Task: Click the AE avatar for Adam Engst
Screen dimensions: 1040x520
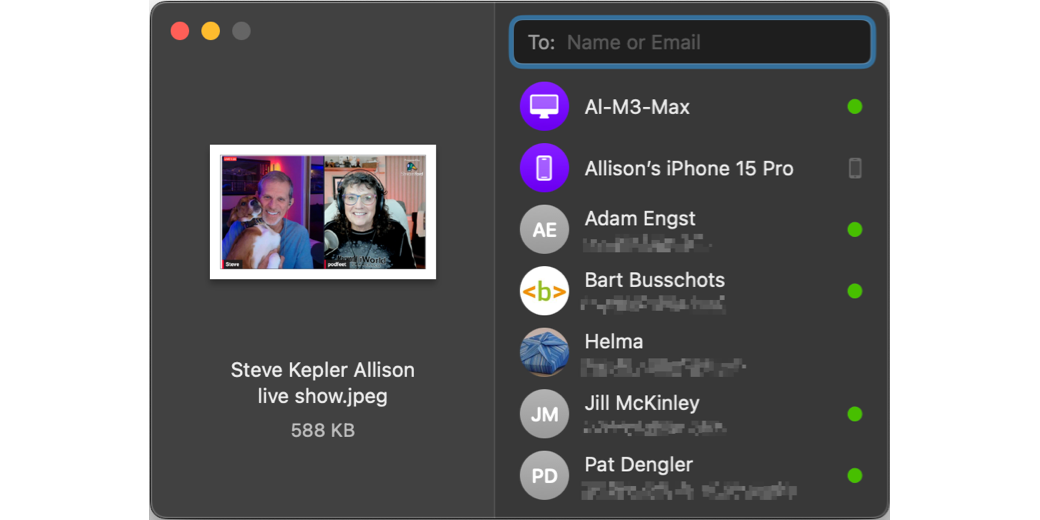Action: coord(544,230)
